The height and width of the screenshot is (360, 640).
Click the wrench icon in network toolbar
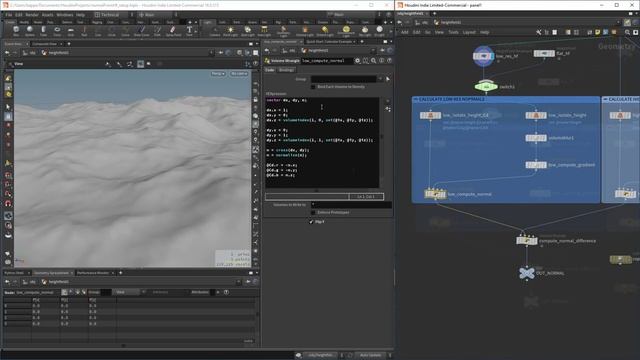click(x=539, y=32)
